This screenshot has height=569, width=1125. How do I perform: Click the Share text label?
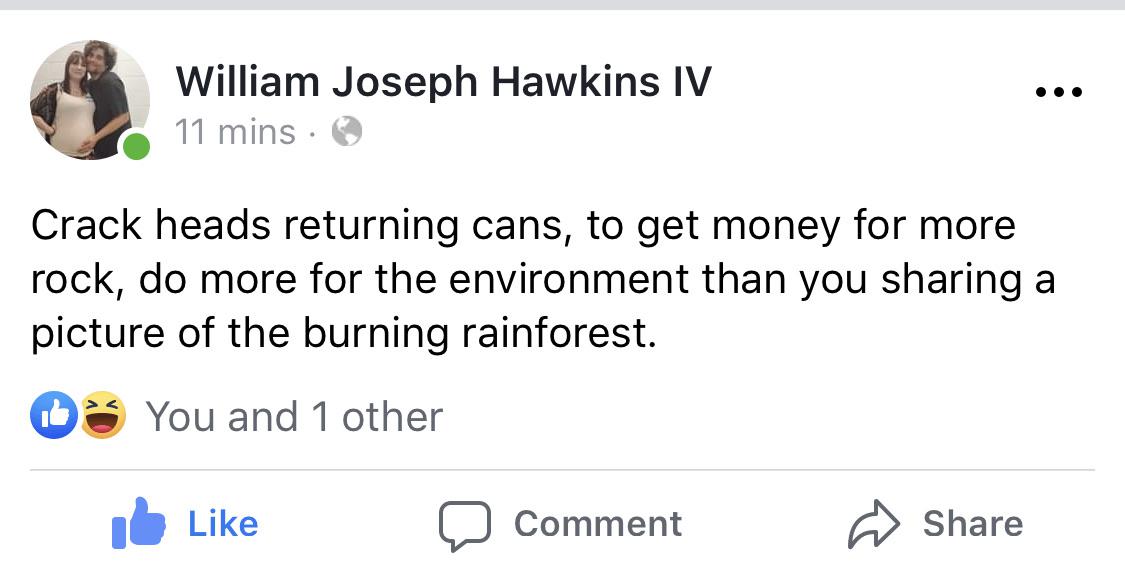coord(973,524)
